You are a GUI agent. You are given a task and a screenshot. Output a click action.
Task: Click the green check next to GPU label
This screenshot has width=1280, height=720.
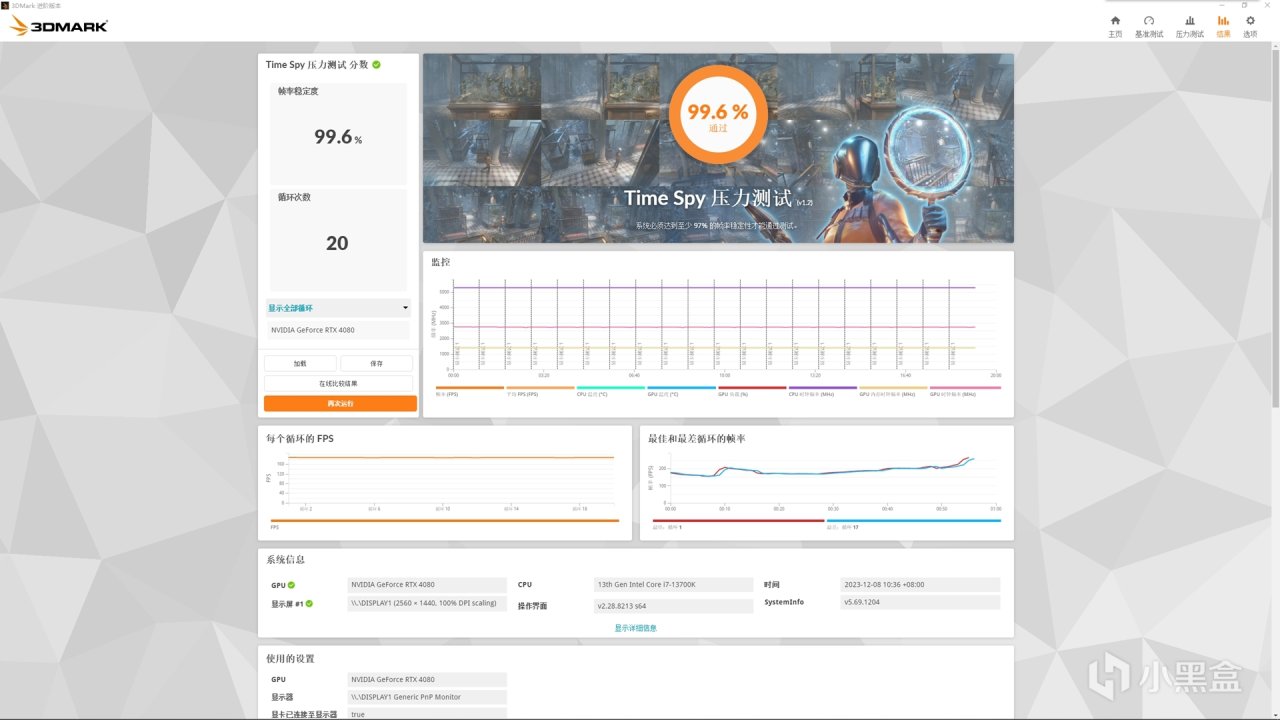292,585
